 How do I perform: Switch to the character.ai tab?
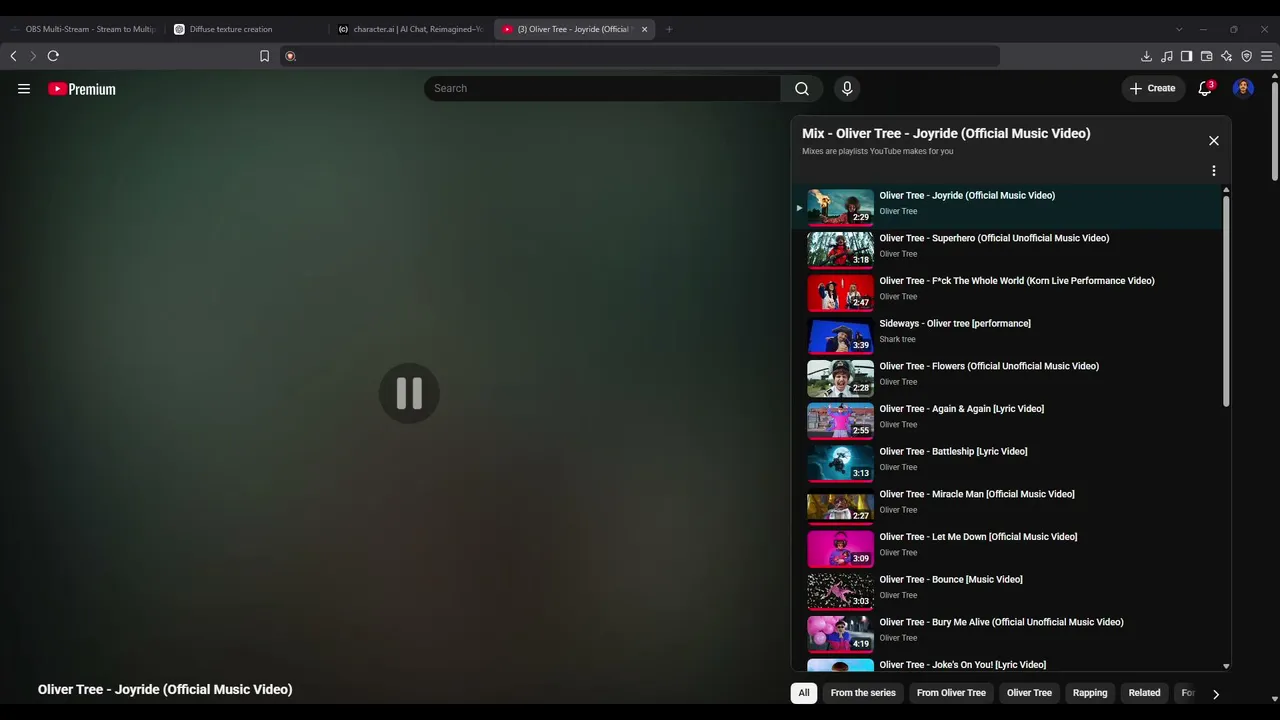[410, 29]
